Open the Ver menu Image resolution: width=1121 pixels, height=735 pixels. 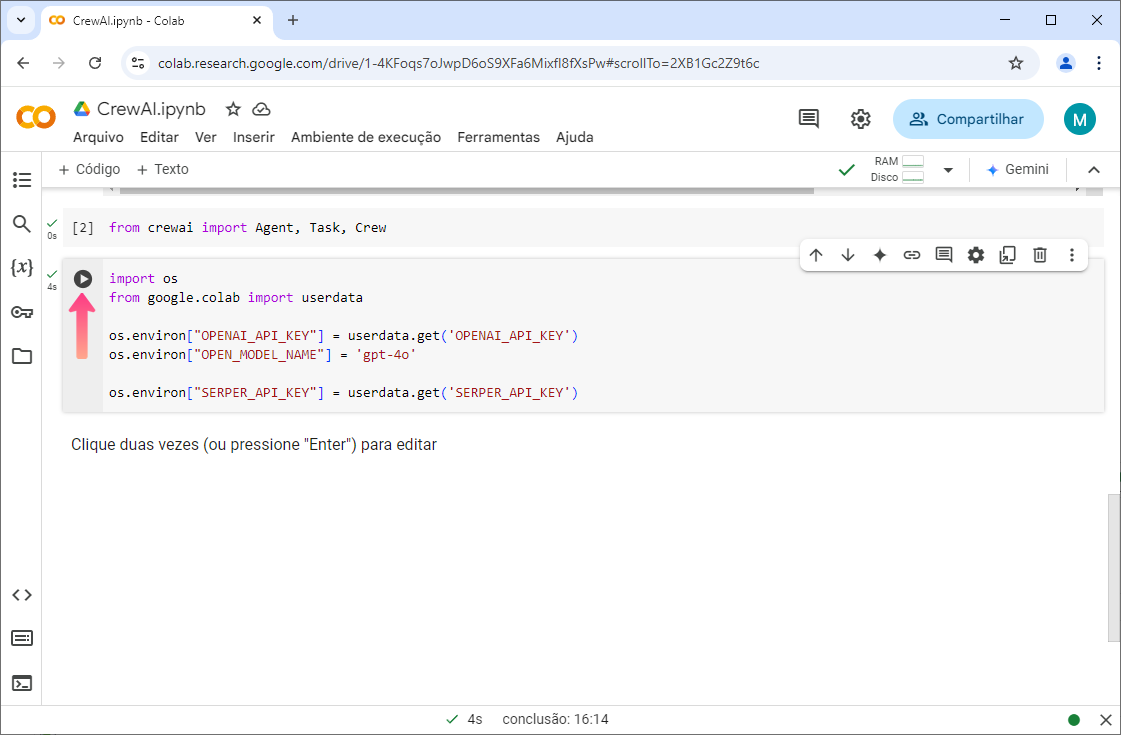coord(206,137)
